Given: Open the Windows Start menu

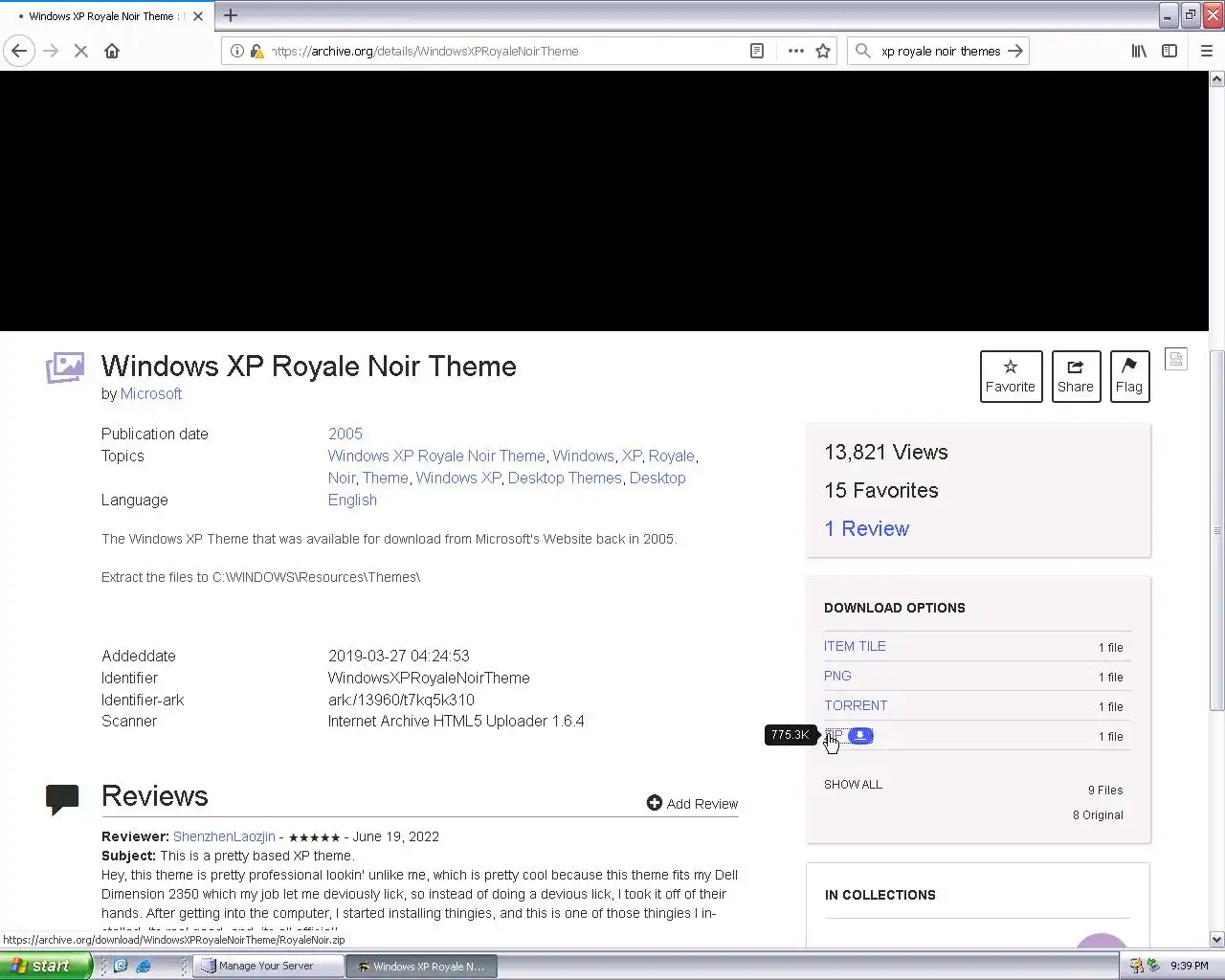Looking at the screenshot, I should [x=45, y=966].
